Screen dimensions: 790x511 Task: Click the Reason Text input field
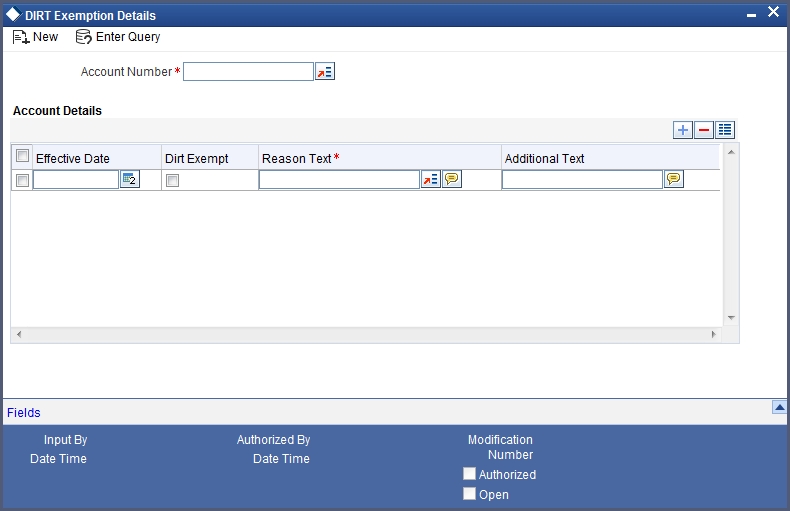coord(340,180)
